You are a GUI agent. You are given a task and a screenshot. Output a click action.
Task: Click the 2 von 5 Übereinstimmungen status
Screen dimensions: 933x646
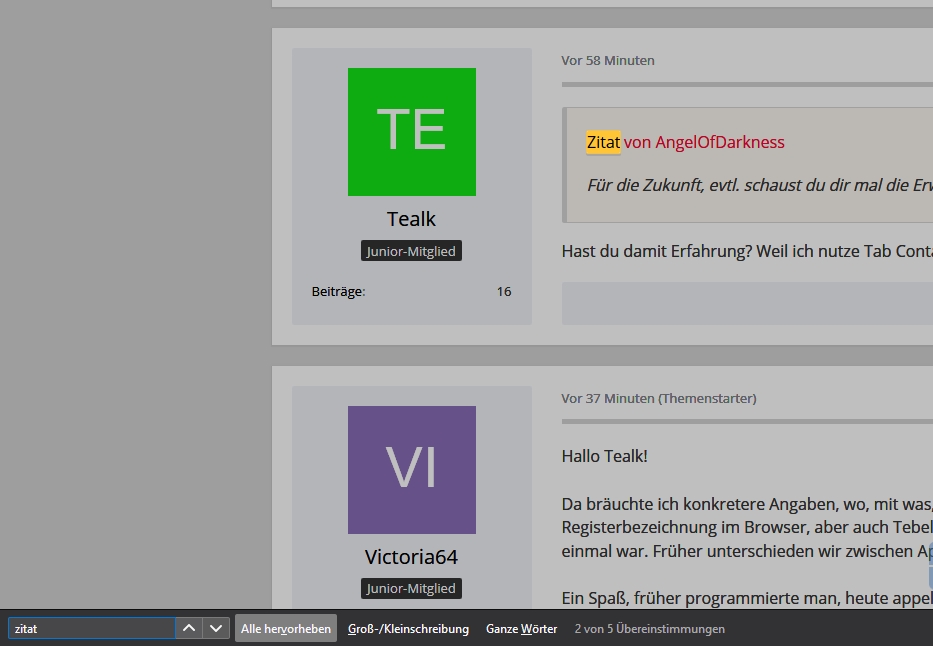649,629
